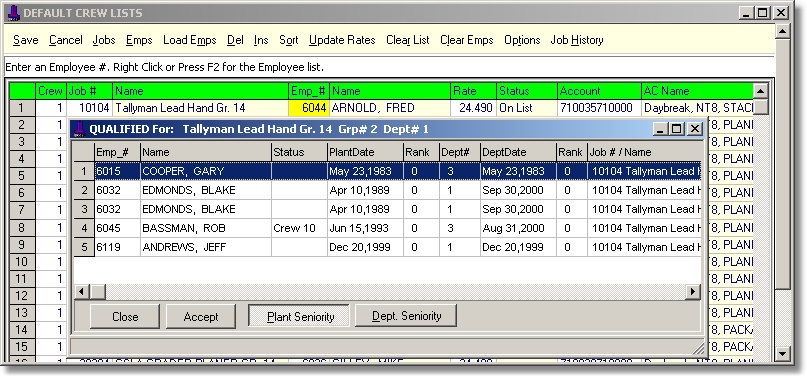Click the dialog's horizontal scrollbar right arrow
Image resolution: width=807 pixels, height=378 pixels.
[x=693, y=292]
